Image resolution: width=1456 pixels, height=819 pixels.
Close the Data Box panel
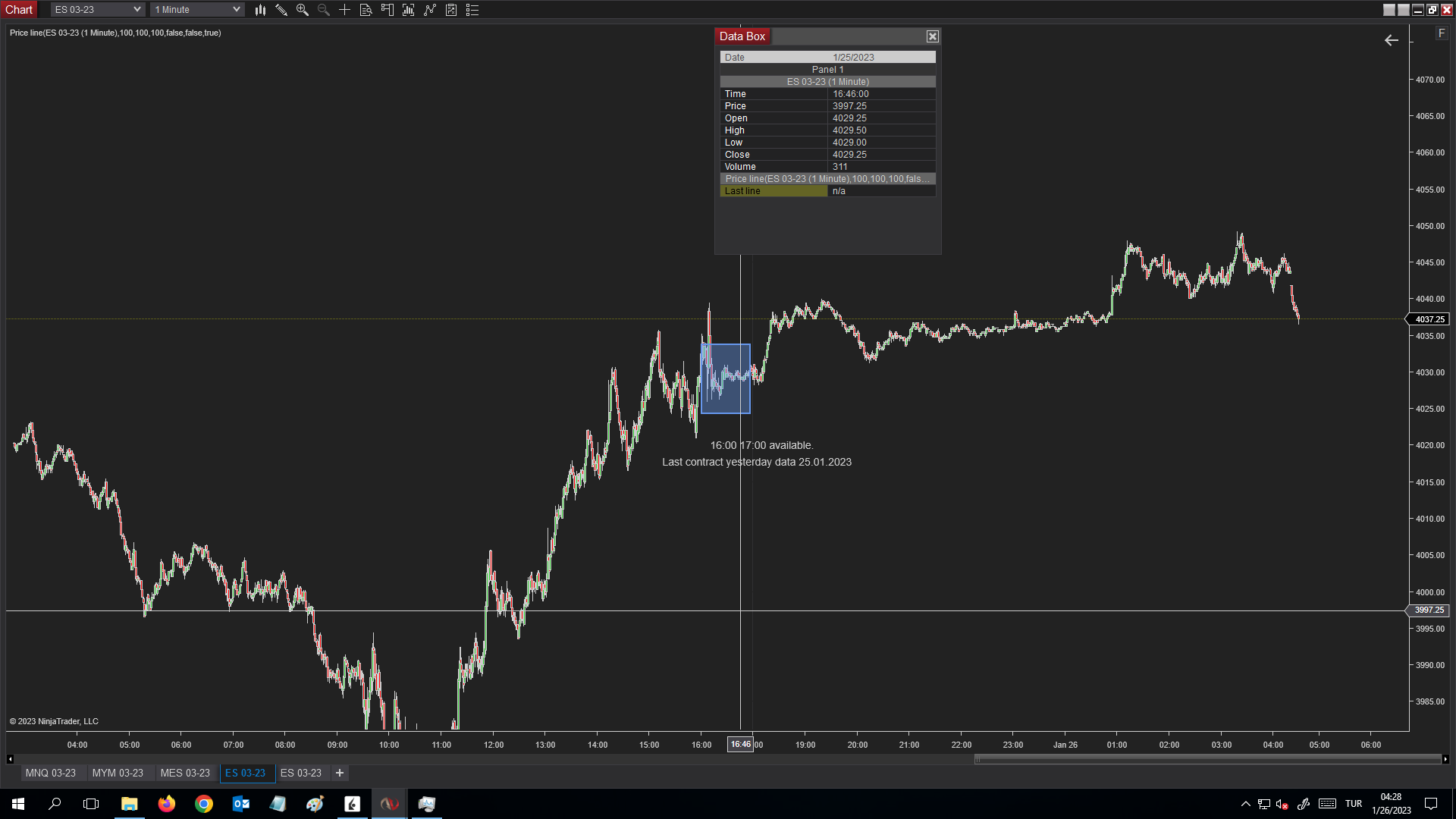tap(933, 36)
